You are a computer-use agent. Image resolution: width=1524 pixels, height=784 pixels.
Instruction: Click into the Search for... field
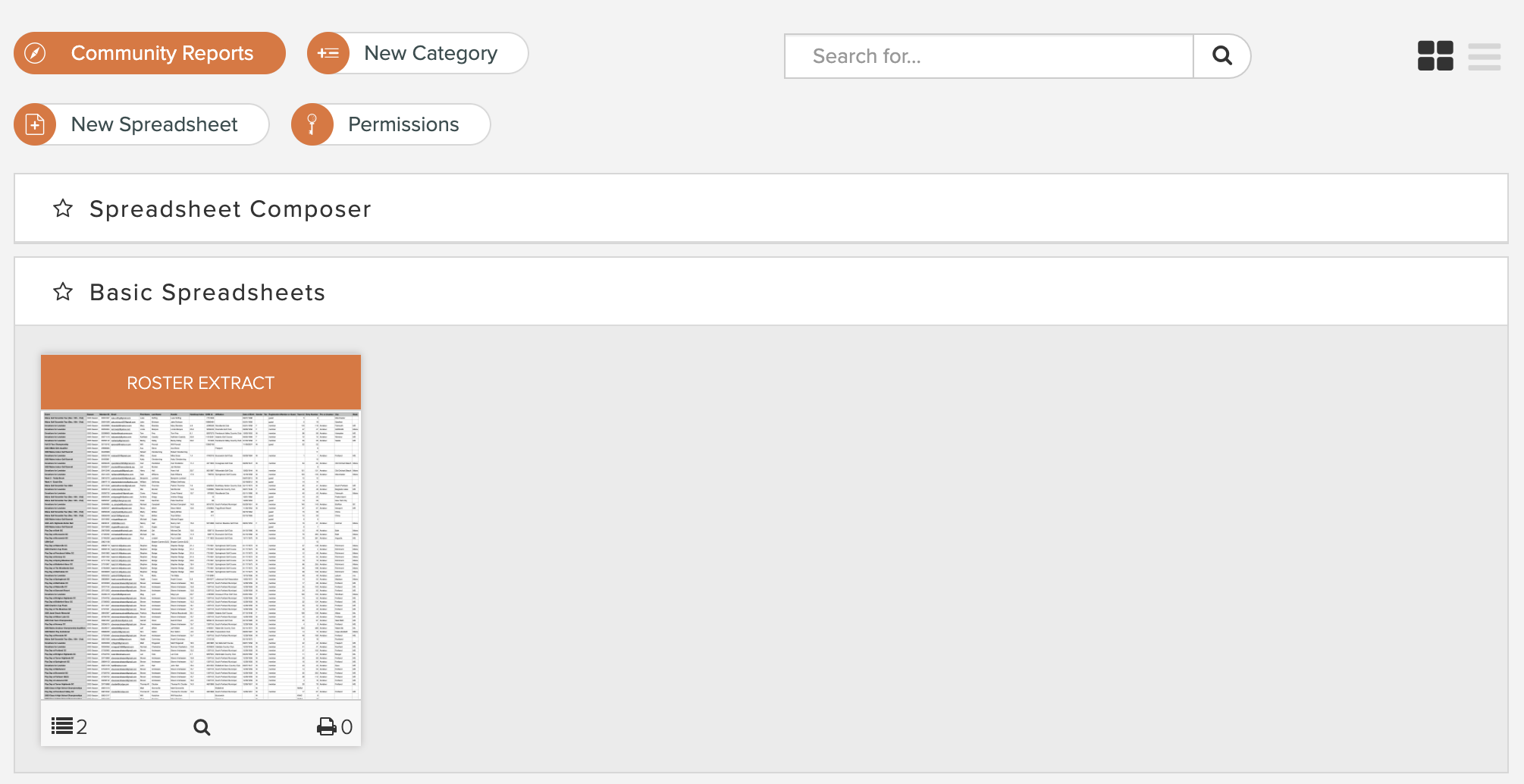point(989,56)
